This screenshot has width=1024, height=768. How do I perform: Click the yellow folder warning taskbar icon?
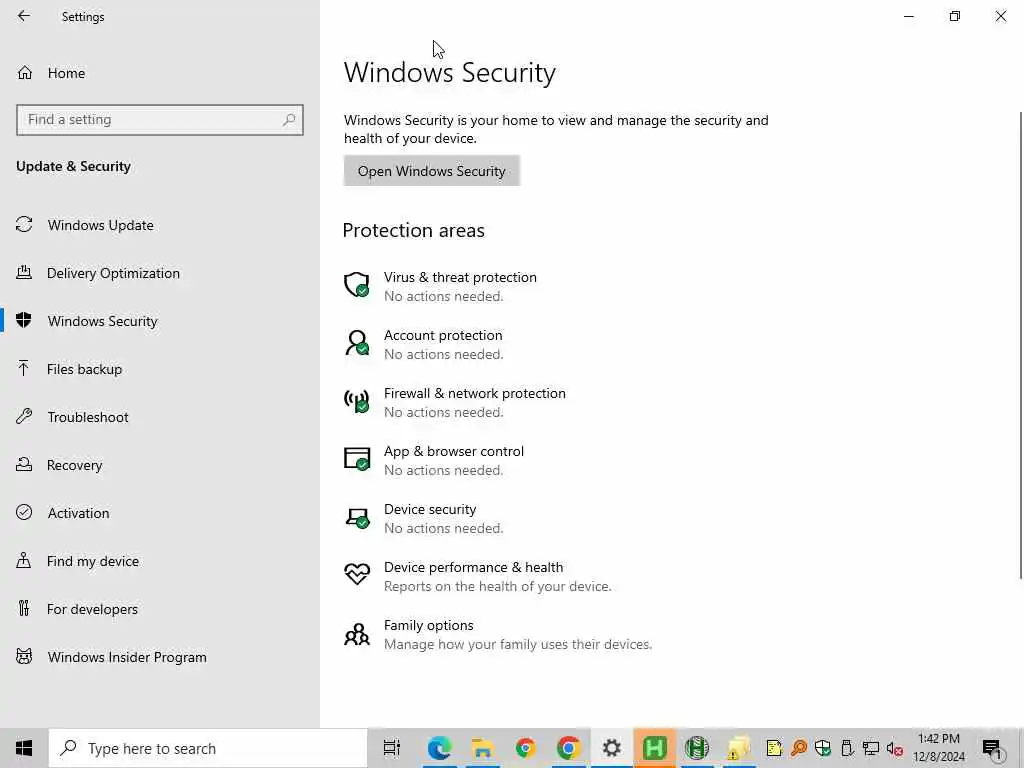click(739, 748)
